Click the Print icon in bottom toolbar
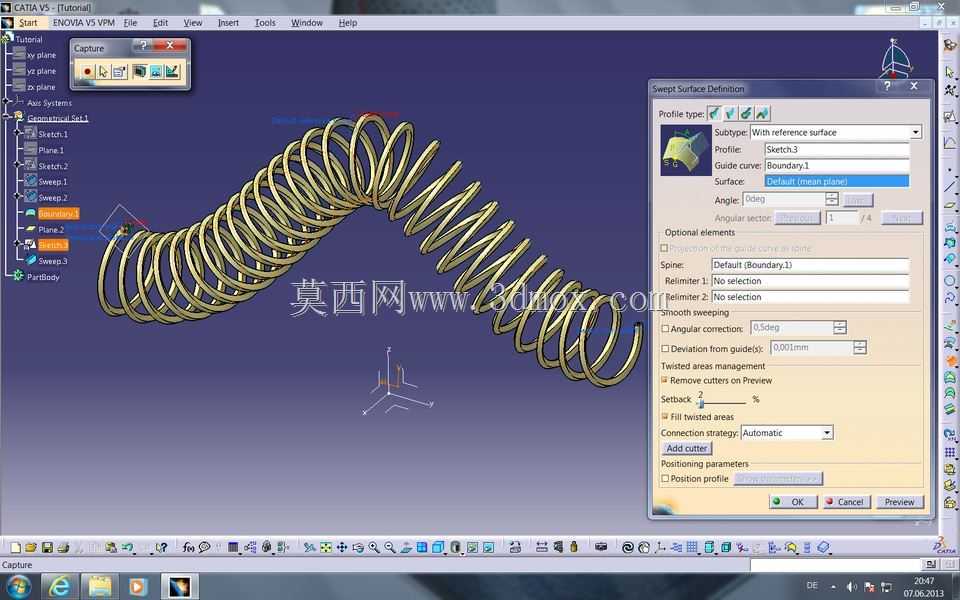Viewport: 960px width, 600px height. tap(62, 547)
